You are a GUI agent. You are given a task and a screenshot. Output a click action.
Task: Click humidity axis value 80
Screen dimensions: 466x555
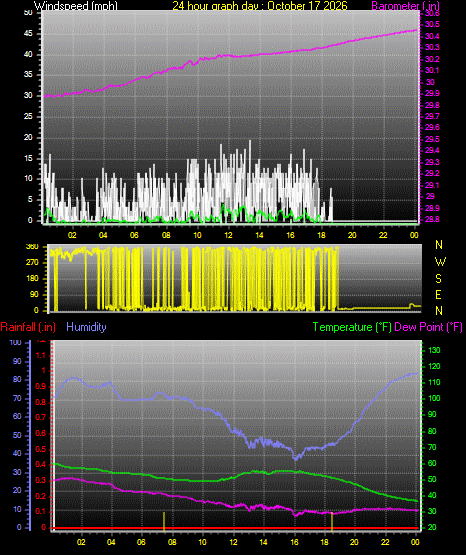[x=17, y=379]
